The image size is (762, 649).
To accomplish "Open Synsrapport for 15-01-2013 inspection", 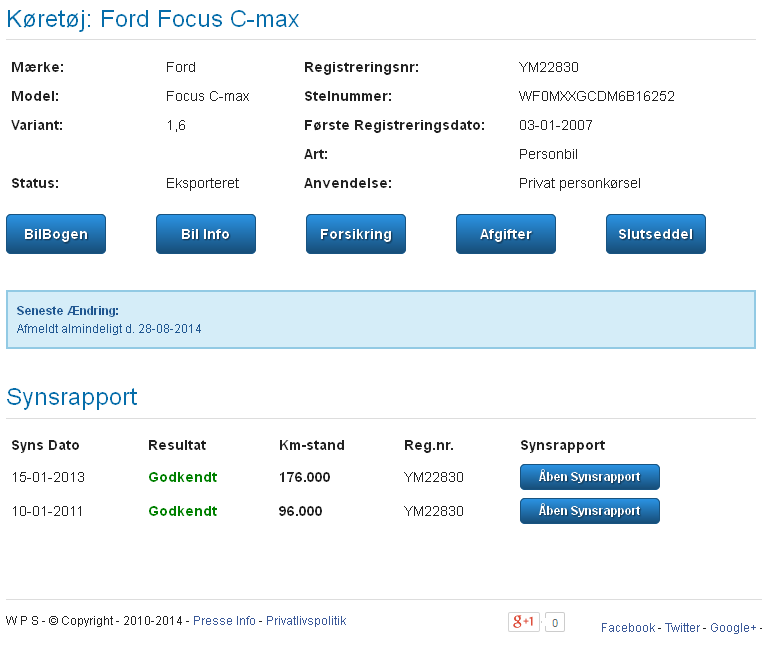I will tap(589, 477).
